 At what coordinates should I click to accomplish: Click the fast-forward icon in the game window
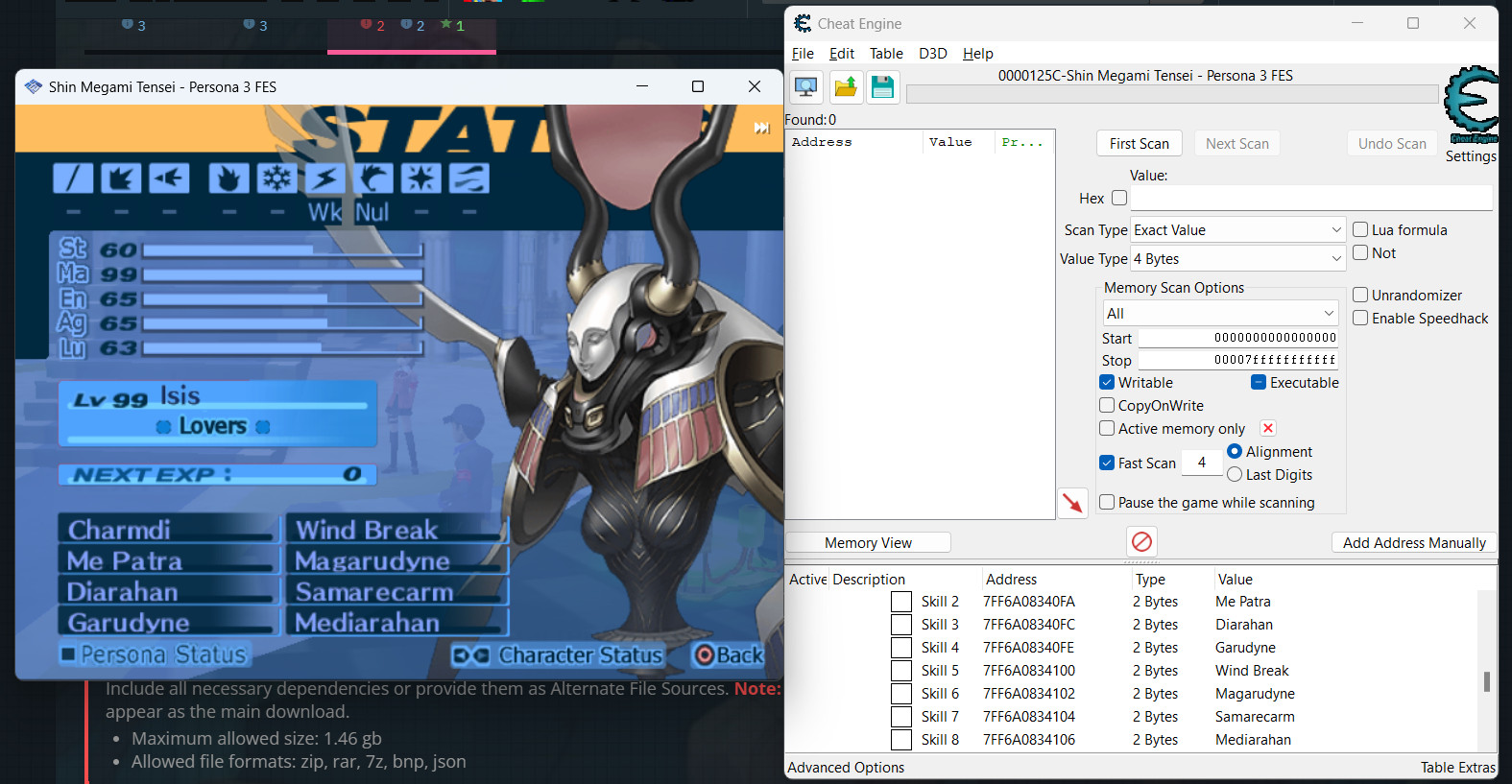pos(761,128)
